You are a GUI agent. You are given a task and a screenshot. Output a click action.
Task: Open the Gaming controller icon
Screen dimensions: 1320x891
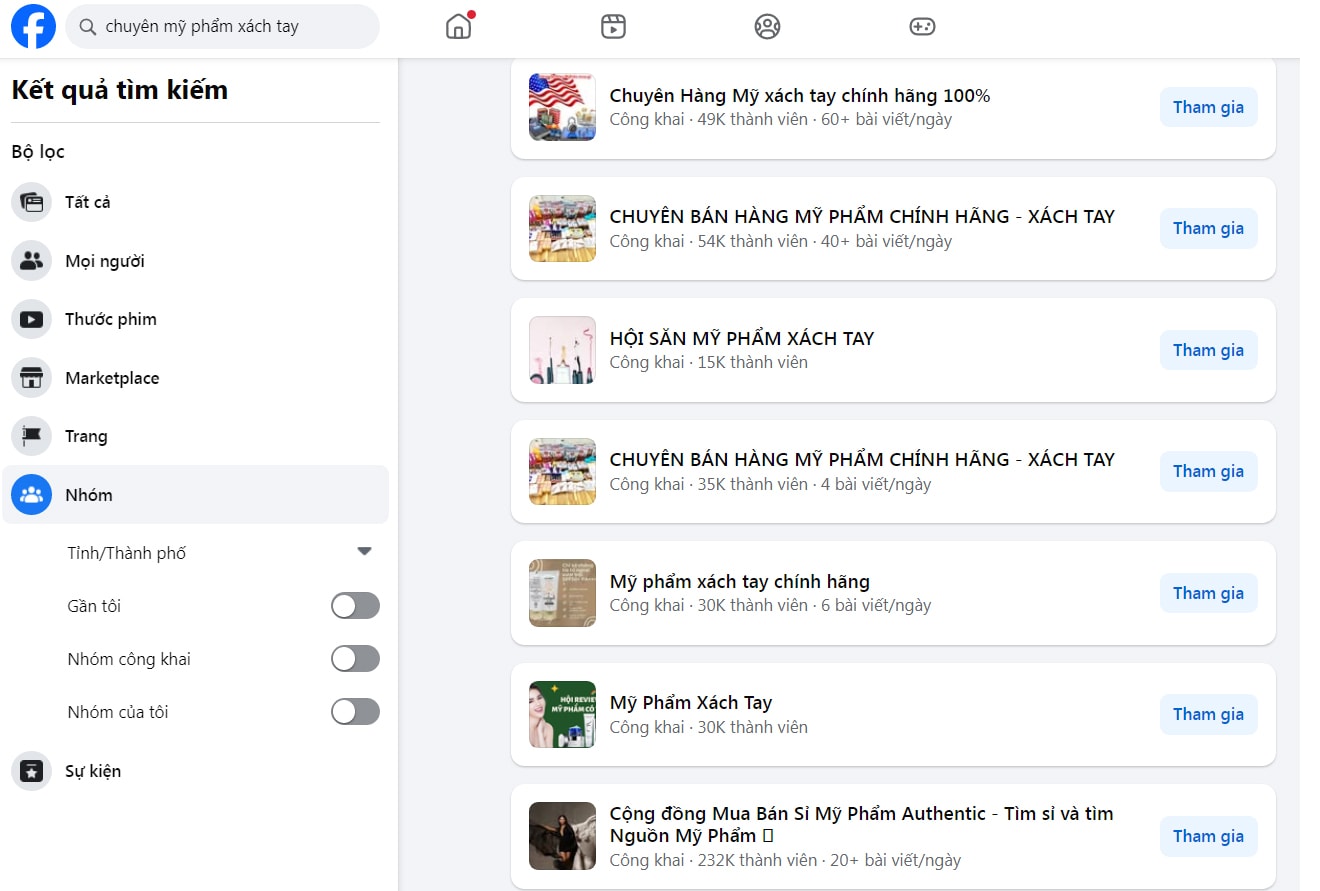(x=922, y=27)
